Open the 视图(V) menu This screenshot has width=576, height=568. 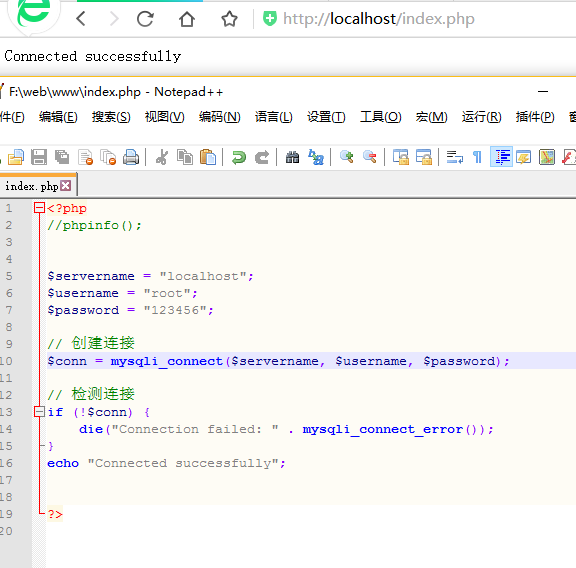tap(165, 117)
